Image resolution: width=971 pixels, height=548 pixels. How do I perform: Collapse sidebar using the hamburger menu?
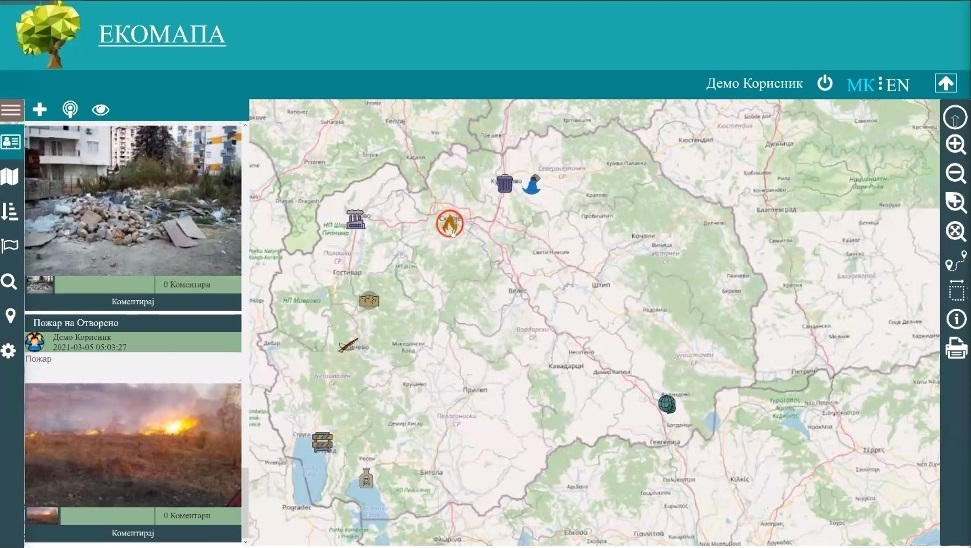[11, 110]
